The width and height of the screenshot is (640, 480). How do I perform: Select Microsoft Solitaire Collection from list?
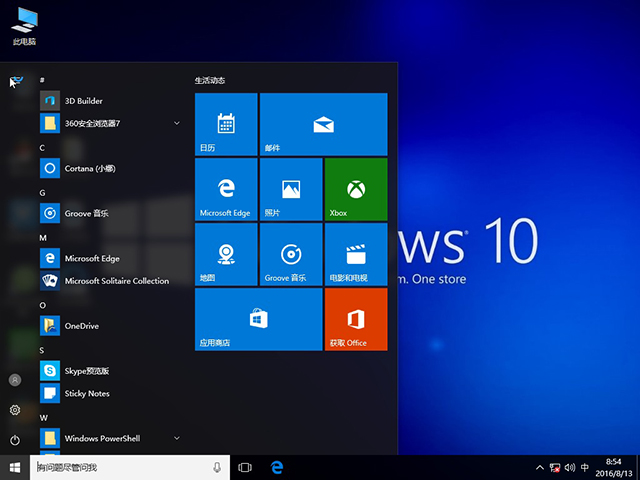[x=116, y=281]
